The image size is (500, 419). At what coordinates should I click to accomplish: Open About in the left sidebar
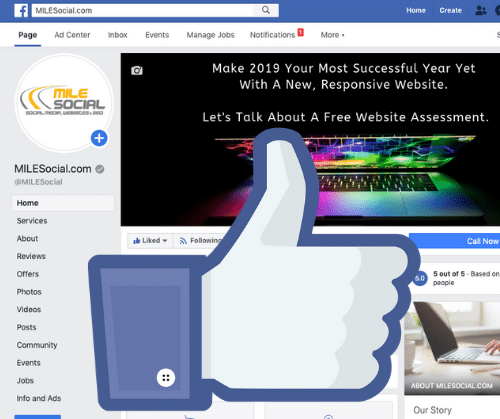(27, 239)
